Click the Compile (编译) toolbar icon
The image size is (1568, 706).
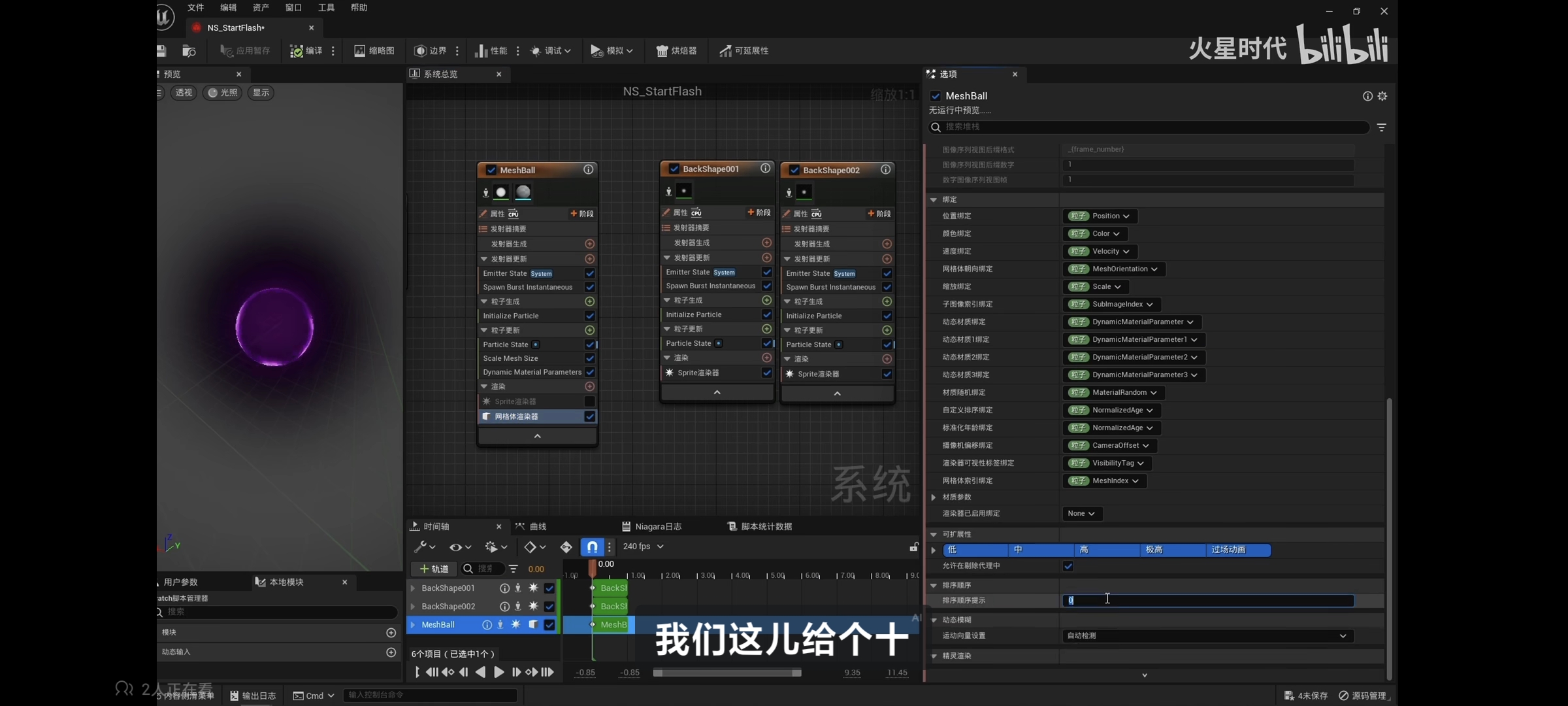point(297,51)
